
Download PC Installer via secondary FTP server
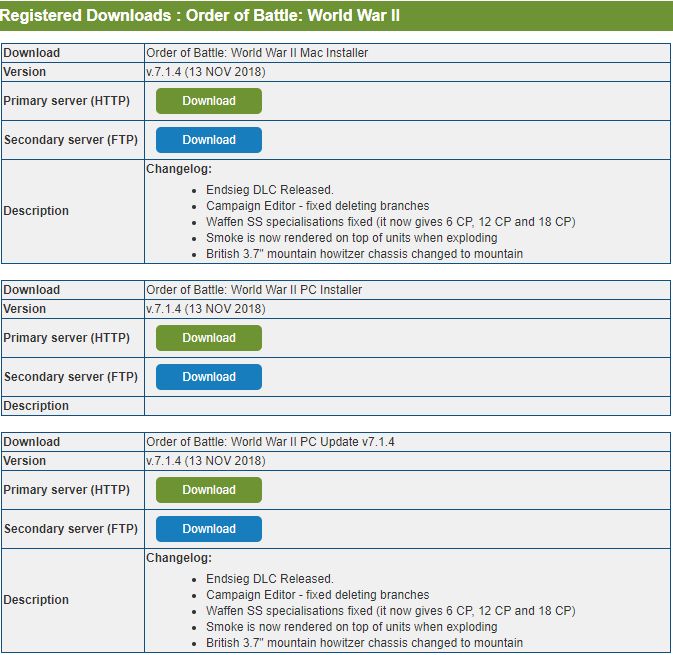pyautogui.click(x=209, y=377)
